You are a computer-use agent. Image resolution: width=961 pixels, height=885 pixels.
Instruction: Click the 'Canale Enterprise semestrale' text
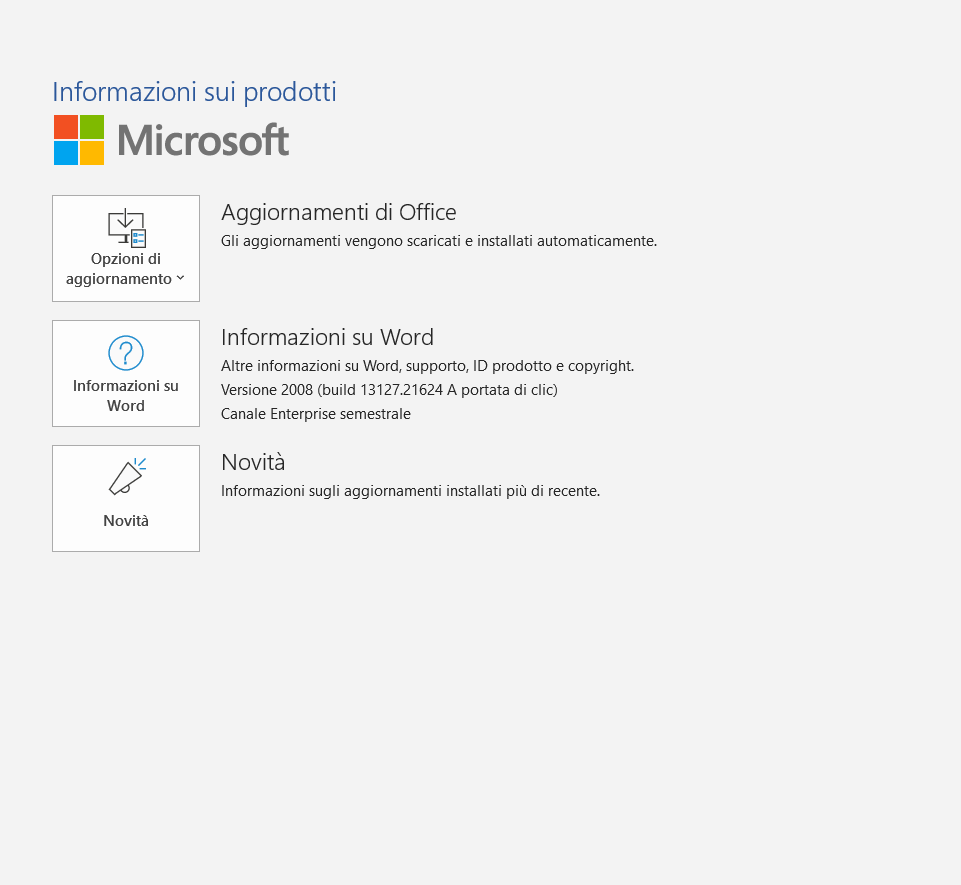316,414
